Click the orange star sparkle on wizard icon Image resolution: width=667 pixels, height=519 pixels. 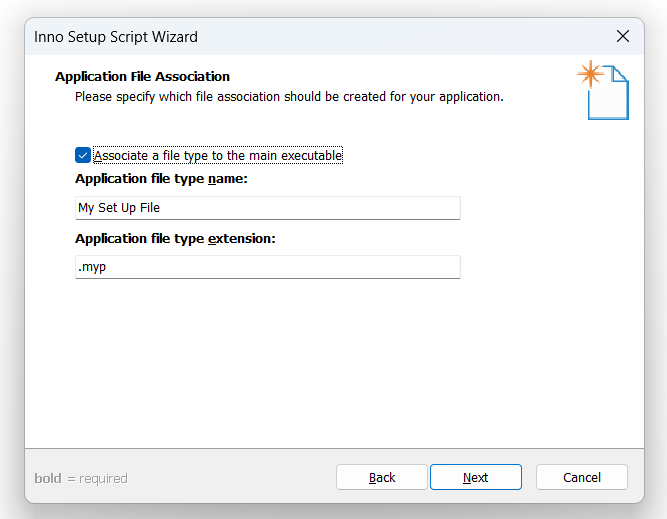(x=590, y=74)
